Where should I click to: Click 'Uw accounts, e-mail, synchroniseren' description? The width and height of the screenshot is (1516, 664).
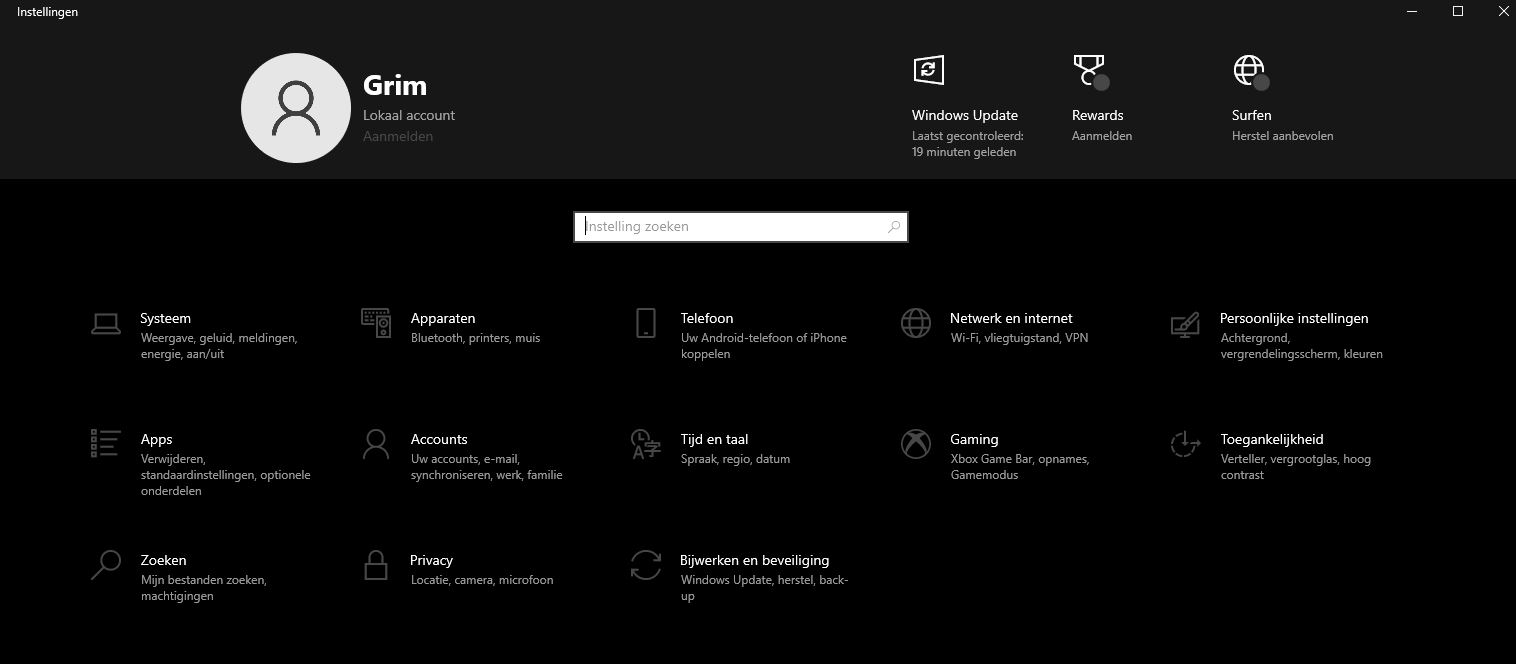tap(487, 467)
